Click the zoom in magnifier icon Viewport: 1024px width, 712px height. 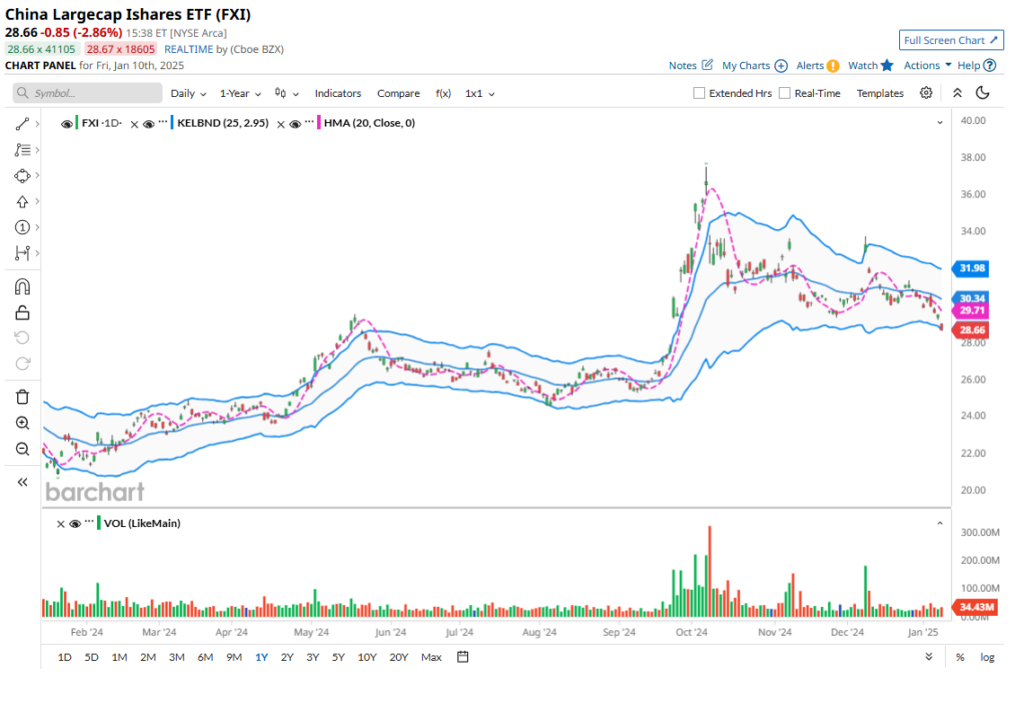pyautogui.click(x=22, y=423)
